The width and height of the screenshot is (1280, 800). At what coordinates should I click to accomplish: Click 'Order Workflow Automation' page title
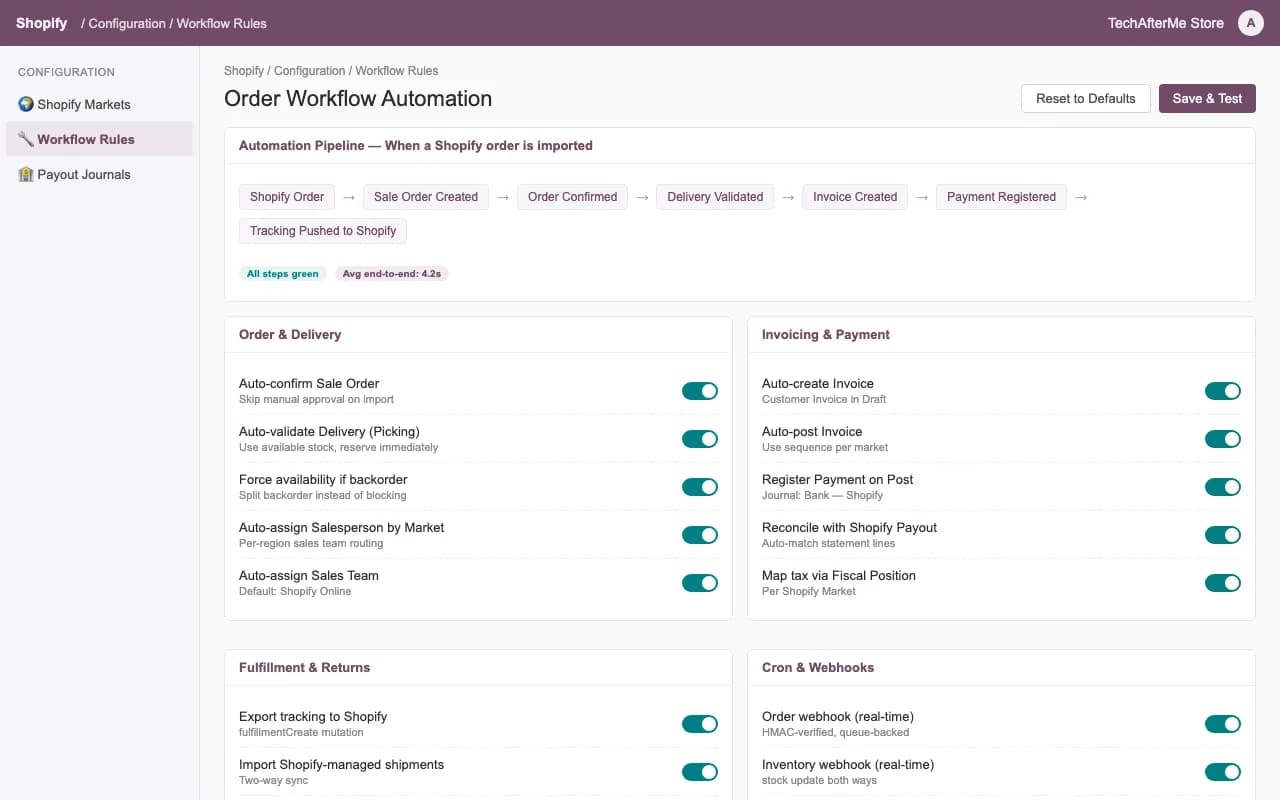tap(358, 99)
